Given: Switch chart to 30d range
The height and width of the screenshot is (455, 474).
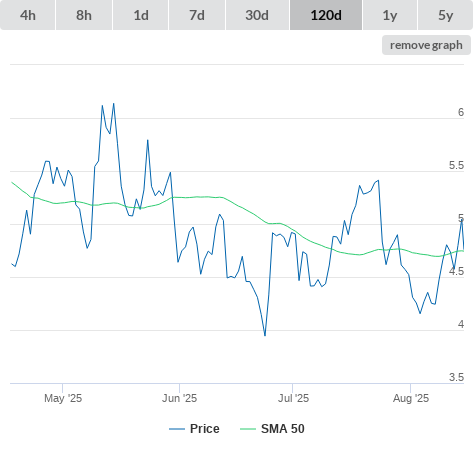Looking at the screenshot, I should pyautogui.click(x=257, y=15).
